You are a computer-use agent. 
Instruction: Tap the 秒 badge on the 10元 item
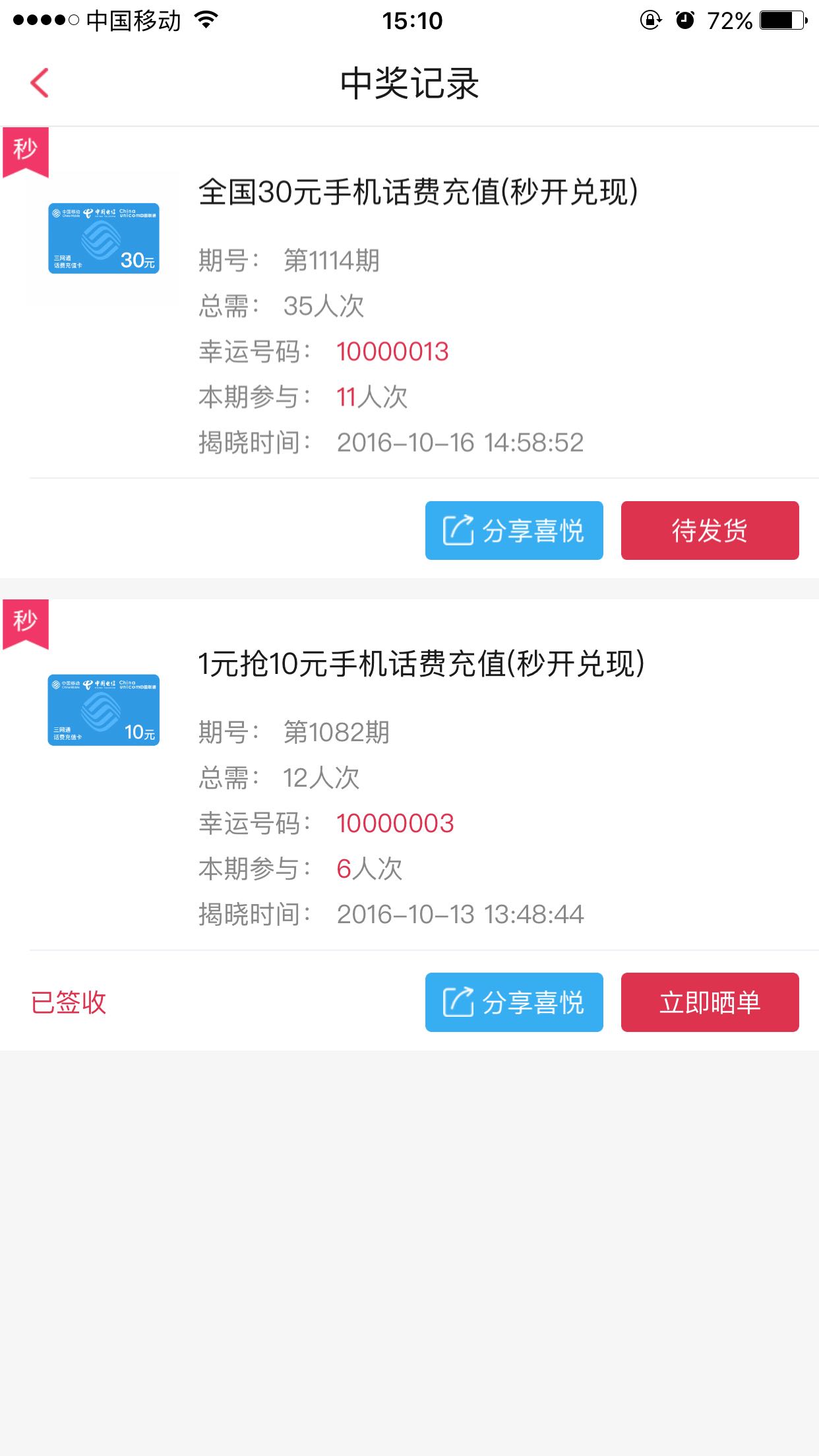pos(26,624)
